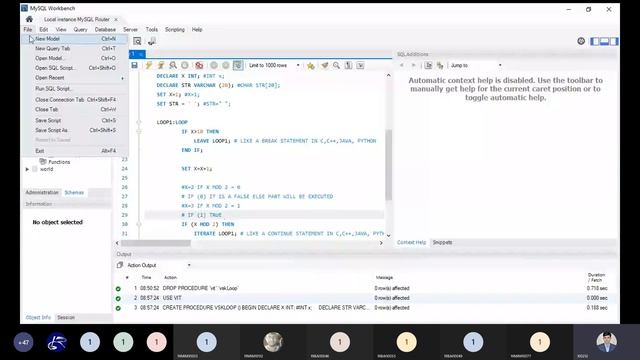
Task: Toggle continue-on-error with the red icon
Action: coord(199,65)
